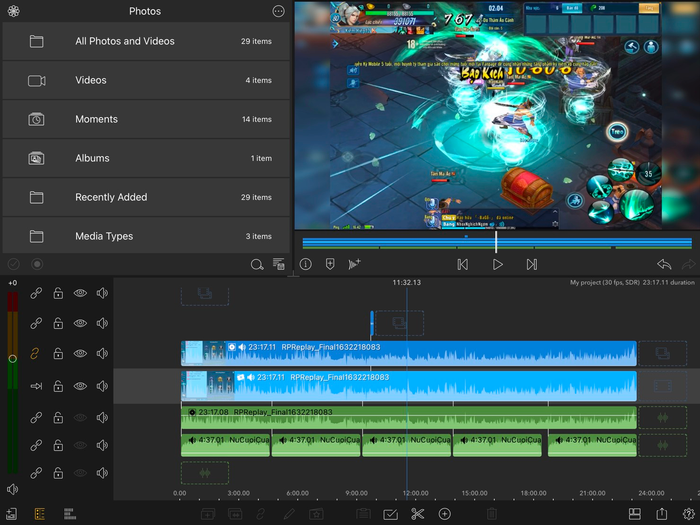Add a marker using the marker shield icon

(330, 264)
